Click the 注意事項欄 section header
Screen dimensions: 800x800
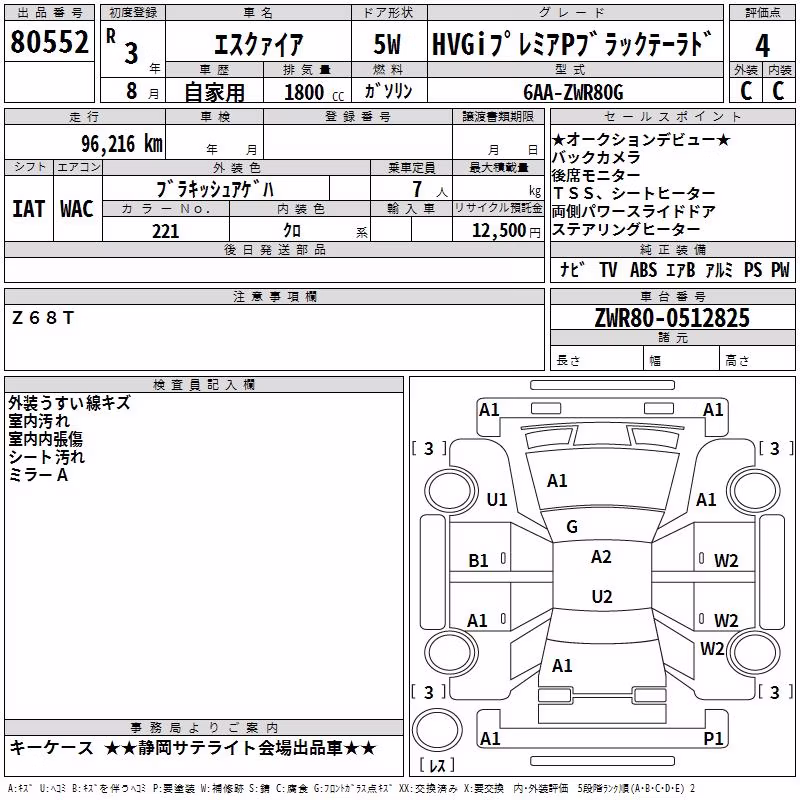274,296
